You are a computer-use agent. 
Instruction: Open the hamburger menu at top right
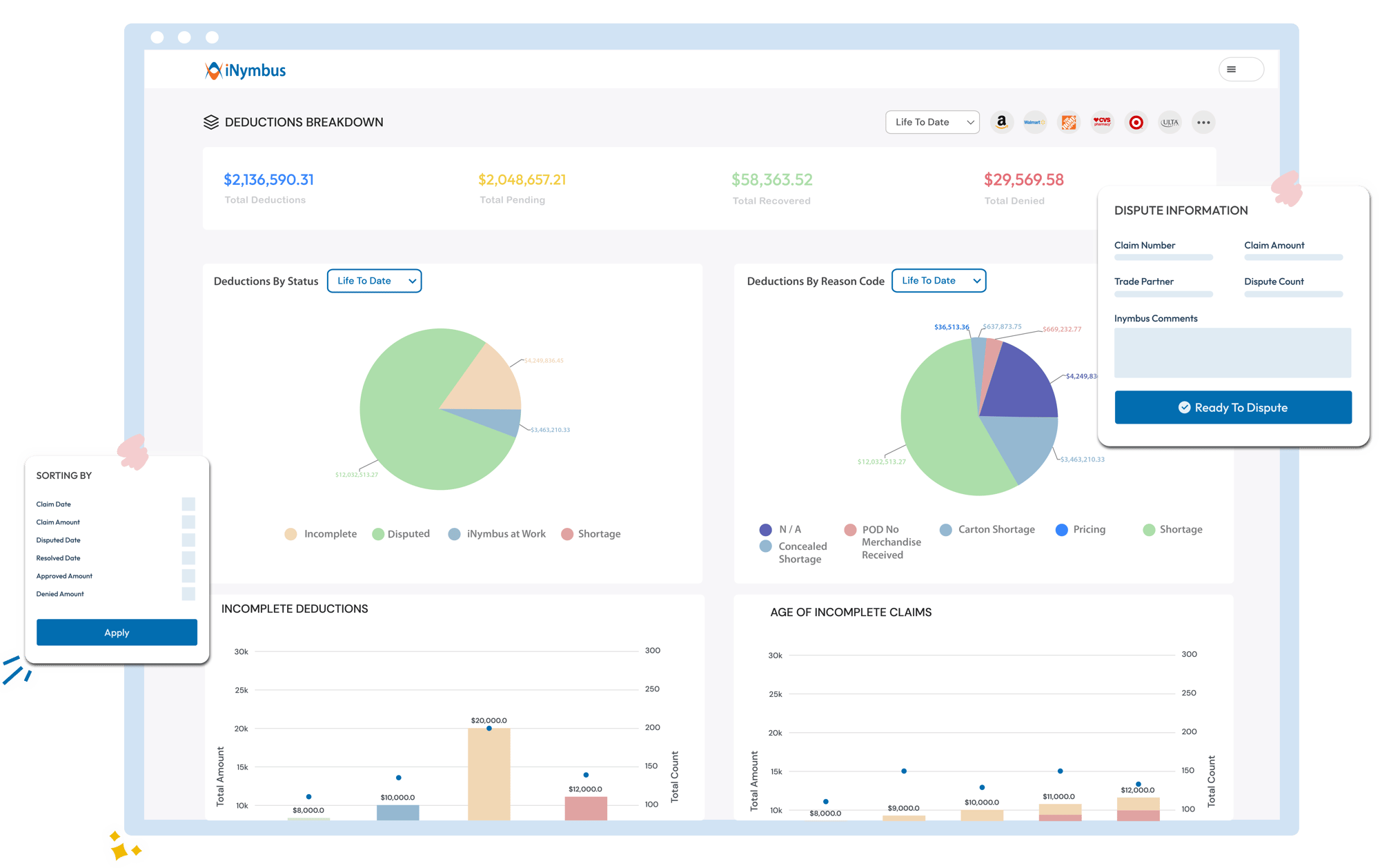pos(1241,69)
